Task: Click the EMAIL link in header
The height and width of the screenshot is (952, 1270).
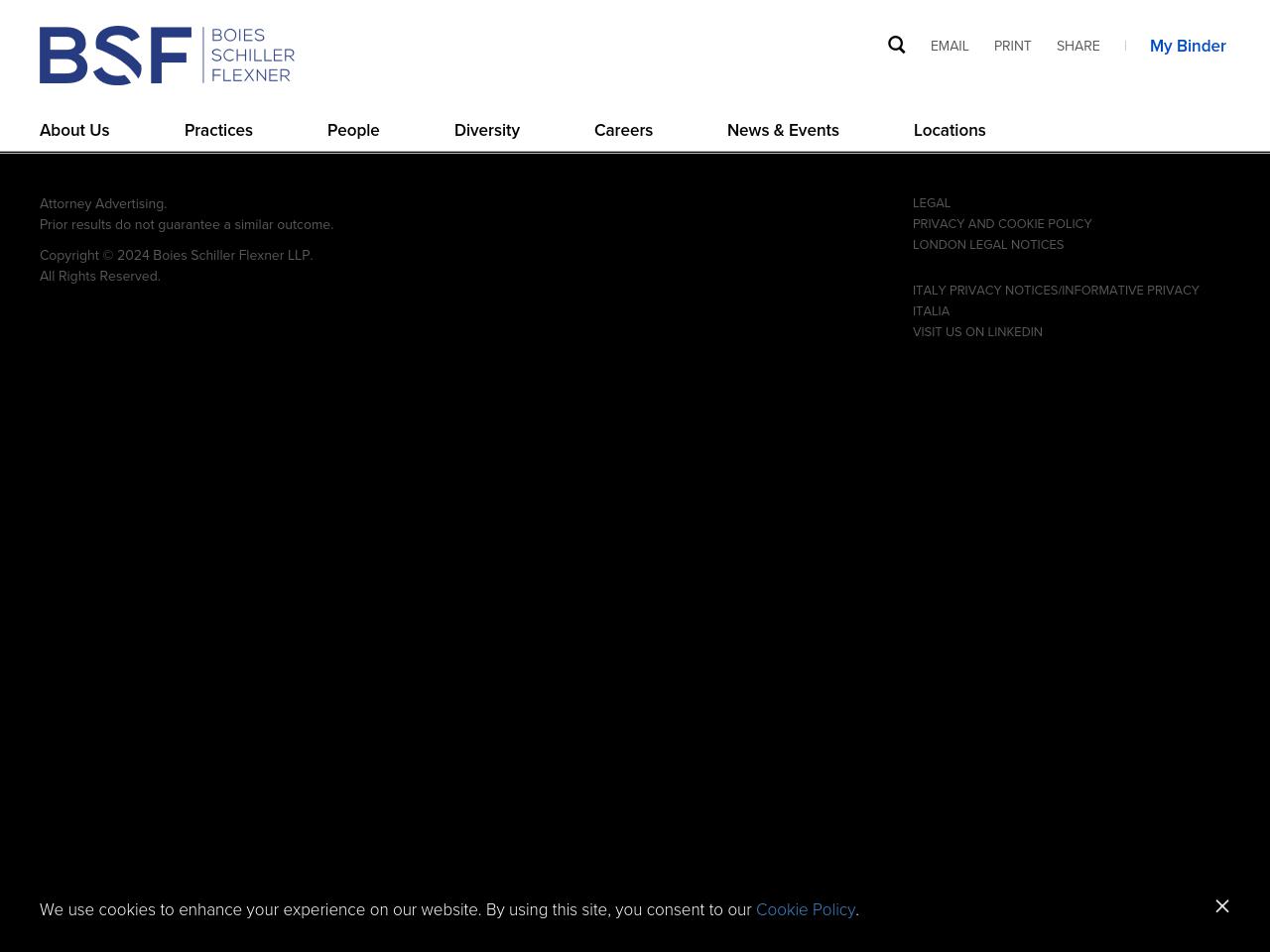Action: (950, 46)
